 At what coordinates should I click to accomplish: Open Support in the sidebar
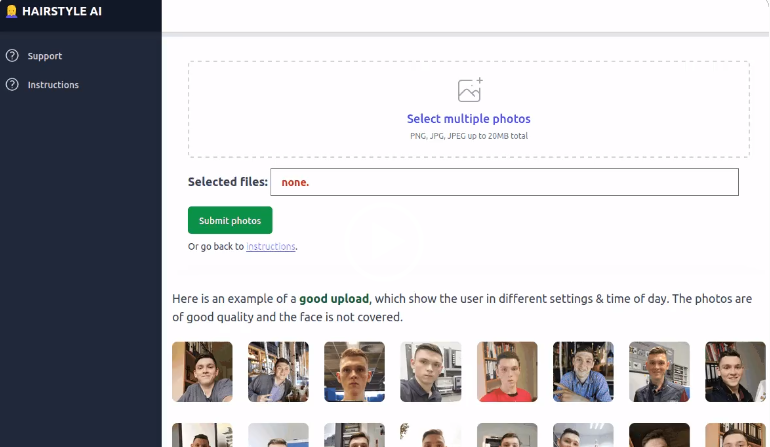[x=45, y=56]
